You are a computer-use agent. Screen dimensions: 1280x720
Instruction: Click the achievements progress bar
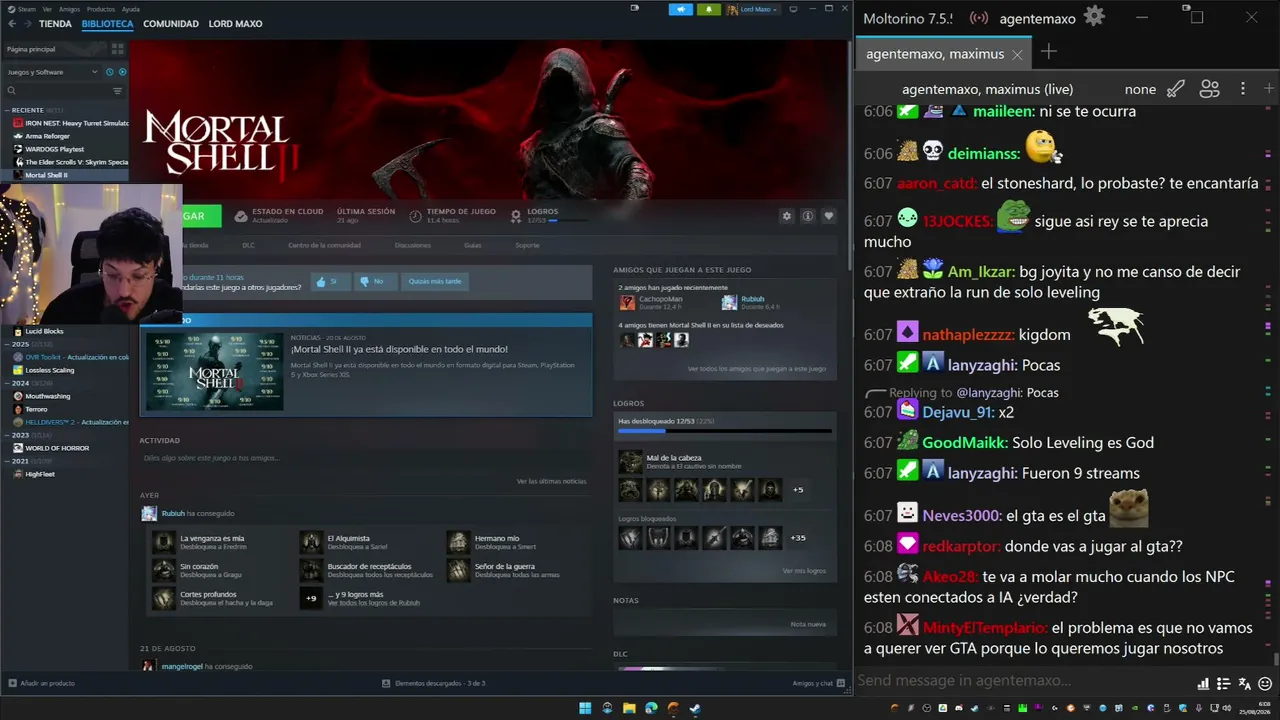725,432
